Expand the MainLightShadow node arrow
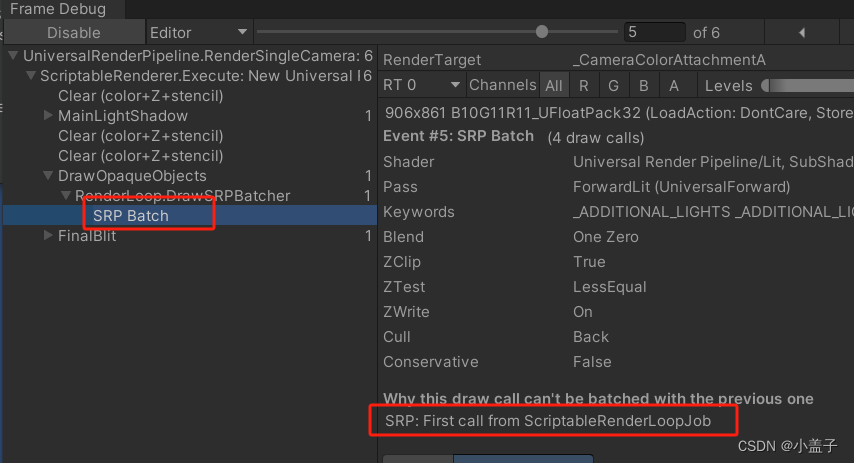 (x=48, y=116)
